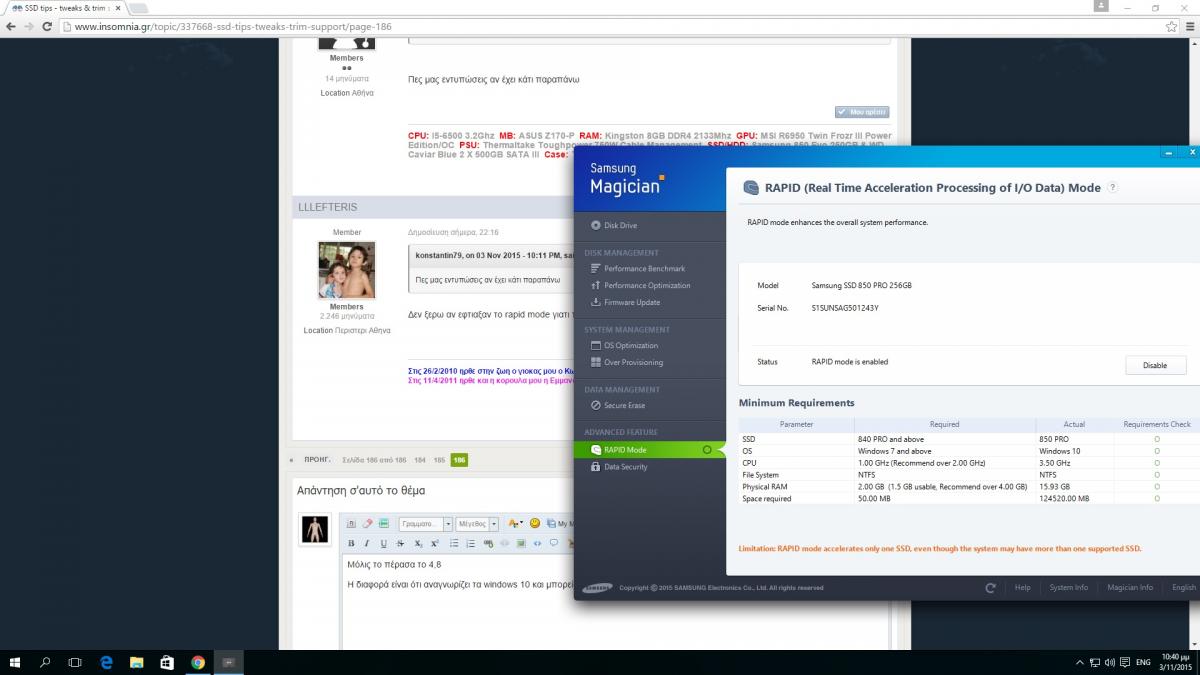The width and height of the screenshot is (1200, 675).
Task: Open Disk Drive in Magician sidebar
Action: pos(620,225)
